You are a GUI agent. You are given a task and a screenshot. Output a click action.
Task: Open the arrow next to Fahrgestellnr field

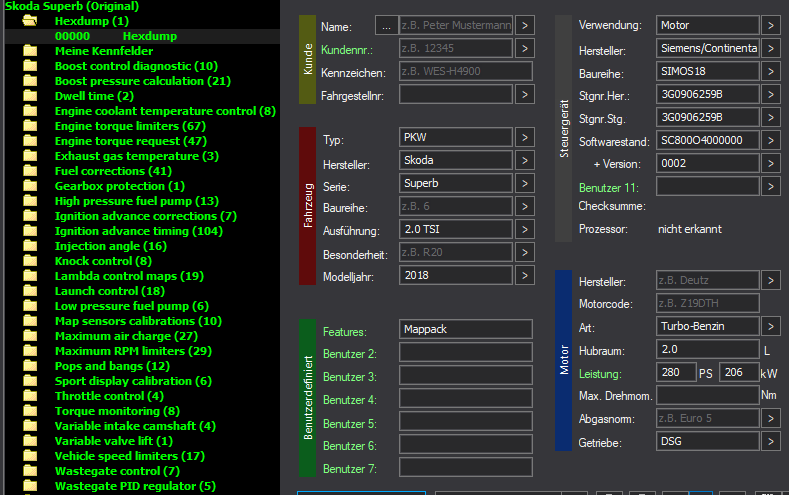click(525, 94)
